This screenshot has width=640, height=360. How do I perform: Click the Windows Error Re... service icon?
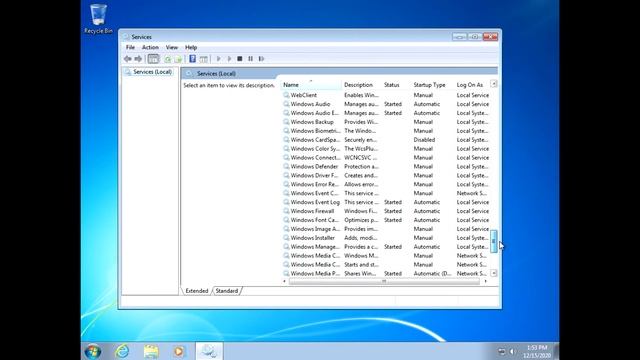(286, 184)
